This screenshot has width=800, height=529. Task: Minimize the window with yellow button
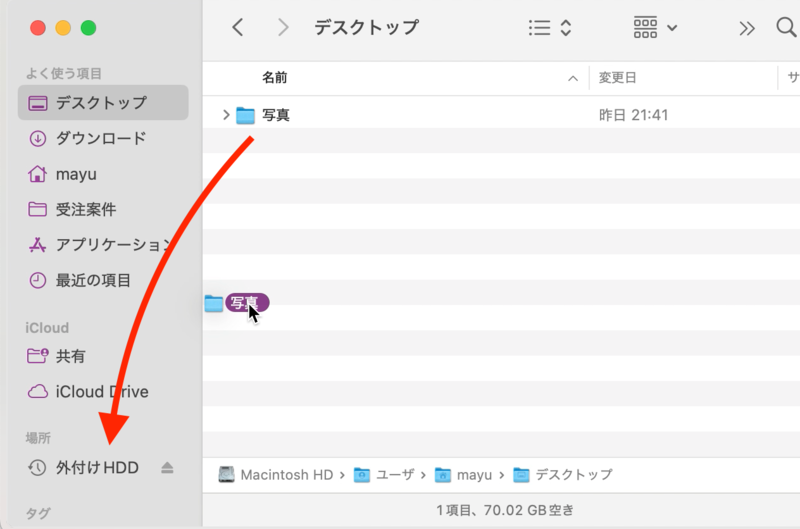pos(63,28)
